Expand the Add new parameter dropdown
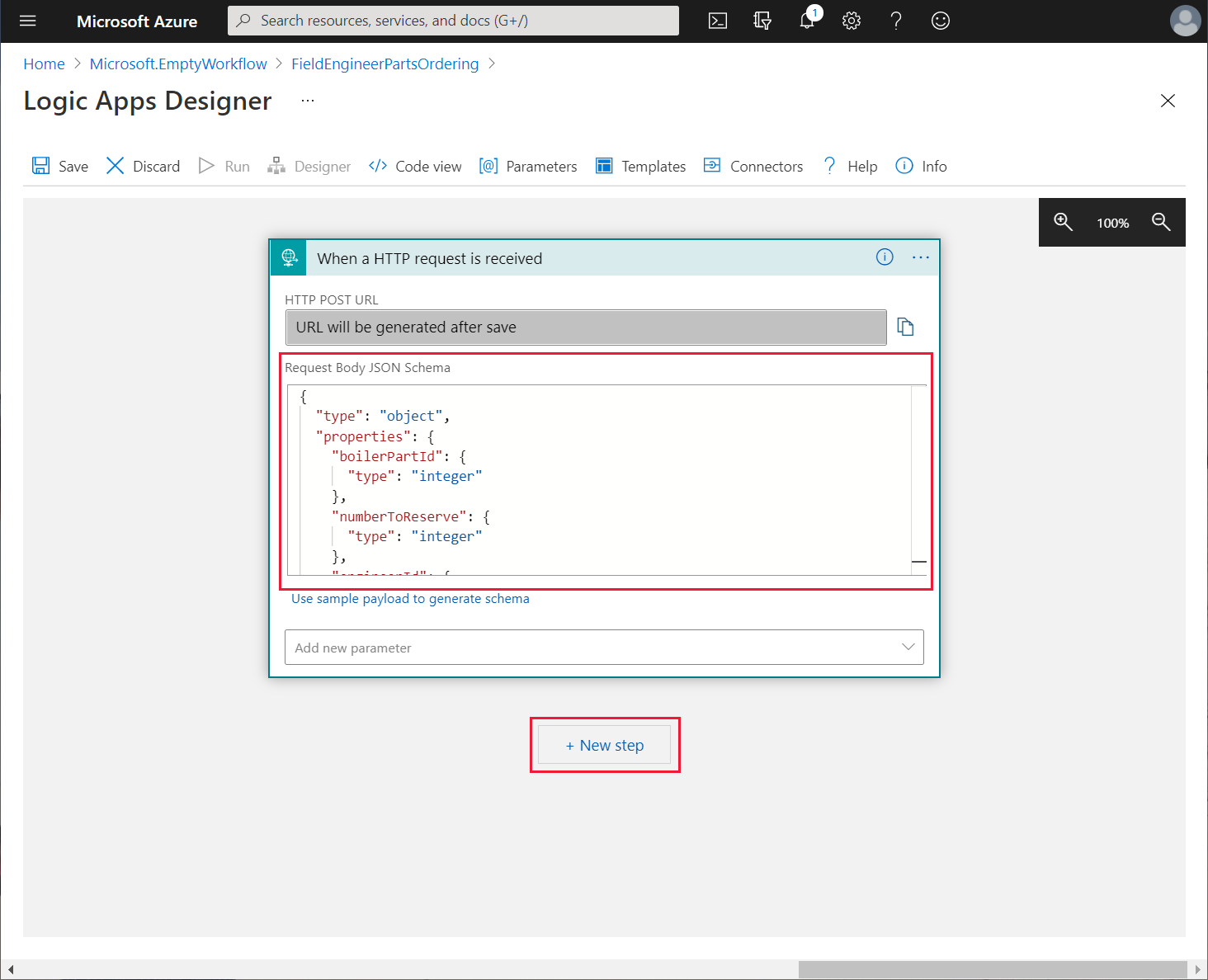 coord(604,648)
